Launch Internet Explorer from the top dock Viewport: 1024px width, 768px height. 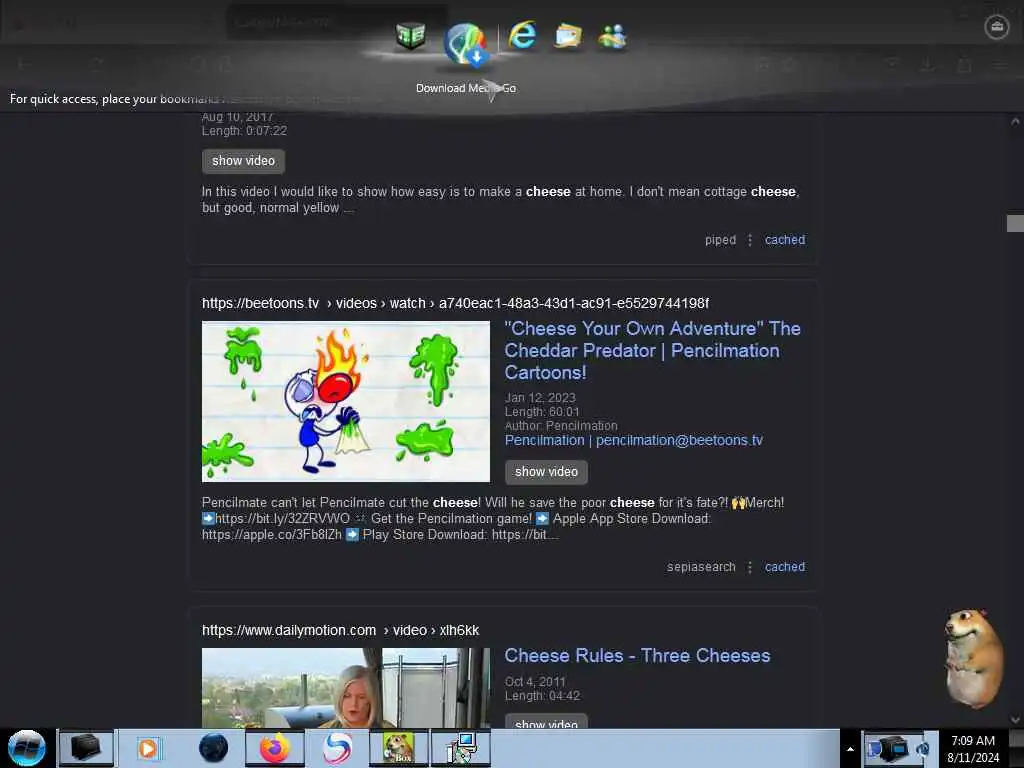coord(522,35)
